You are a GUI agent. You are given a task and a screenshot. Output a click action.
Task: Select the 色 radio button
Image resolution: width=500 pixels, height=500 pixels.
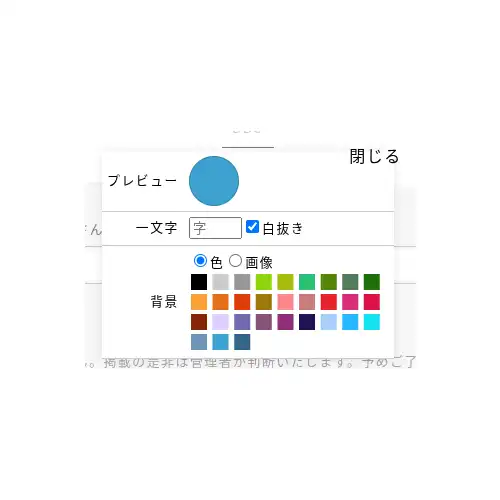200,261
